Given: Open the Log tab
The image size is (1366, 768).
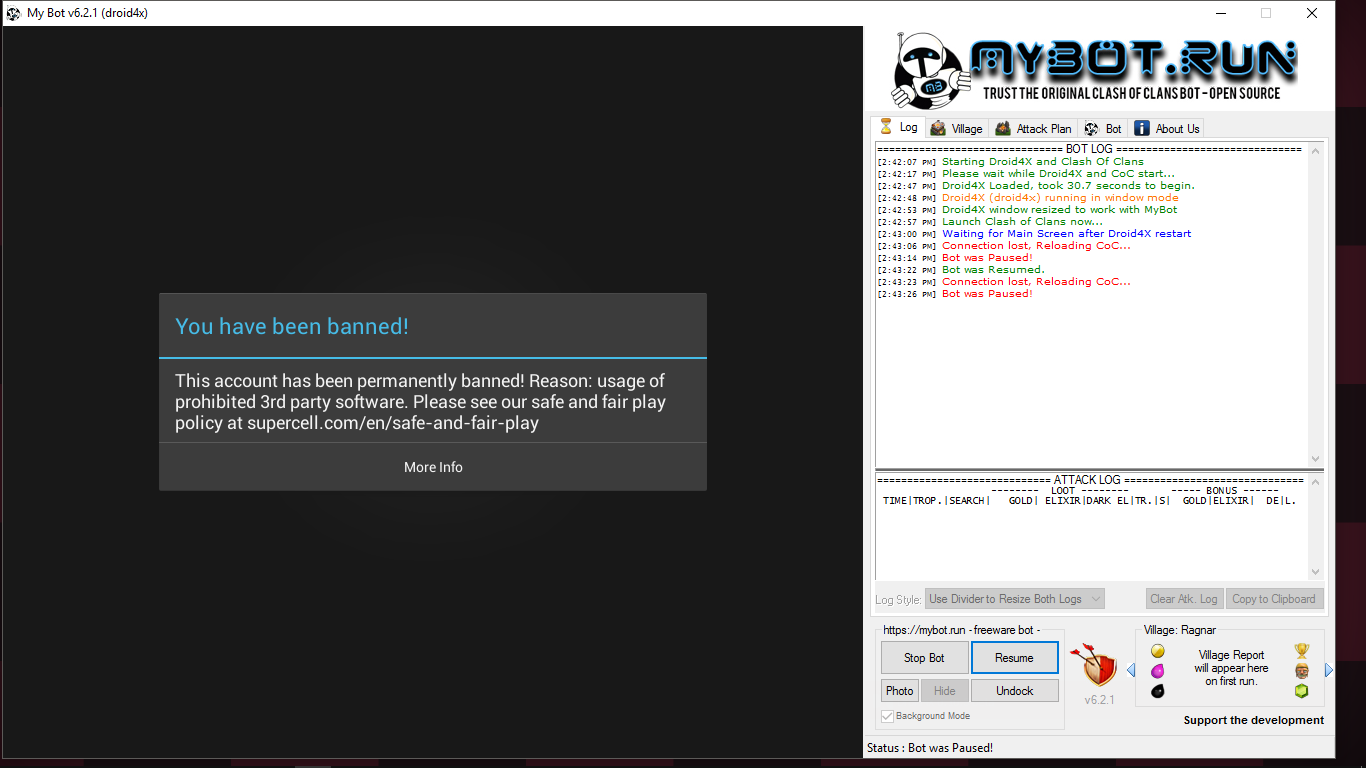Looking at the screenshot, I should pyautogui.click(x=897, y=127).
